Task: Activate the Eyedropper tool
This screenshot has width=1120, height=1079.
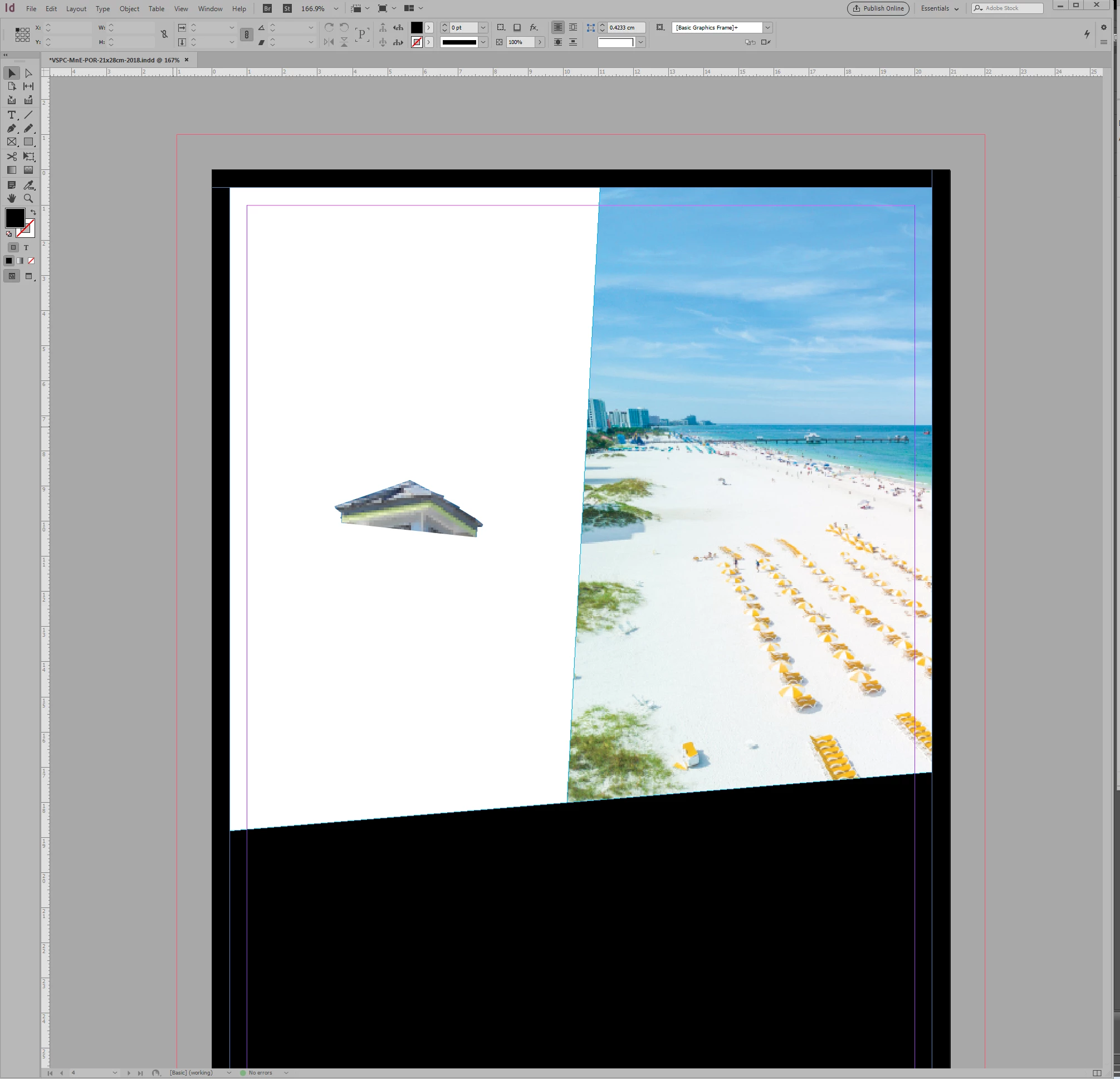Action: pos(28,185)
